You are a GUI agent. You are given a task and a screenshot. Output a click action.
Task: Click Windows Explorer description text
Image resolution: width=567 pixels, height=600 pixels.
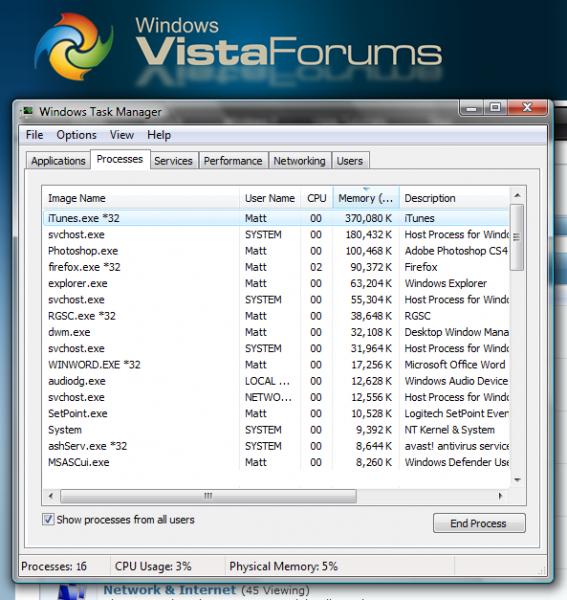[x=446, y=283]
